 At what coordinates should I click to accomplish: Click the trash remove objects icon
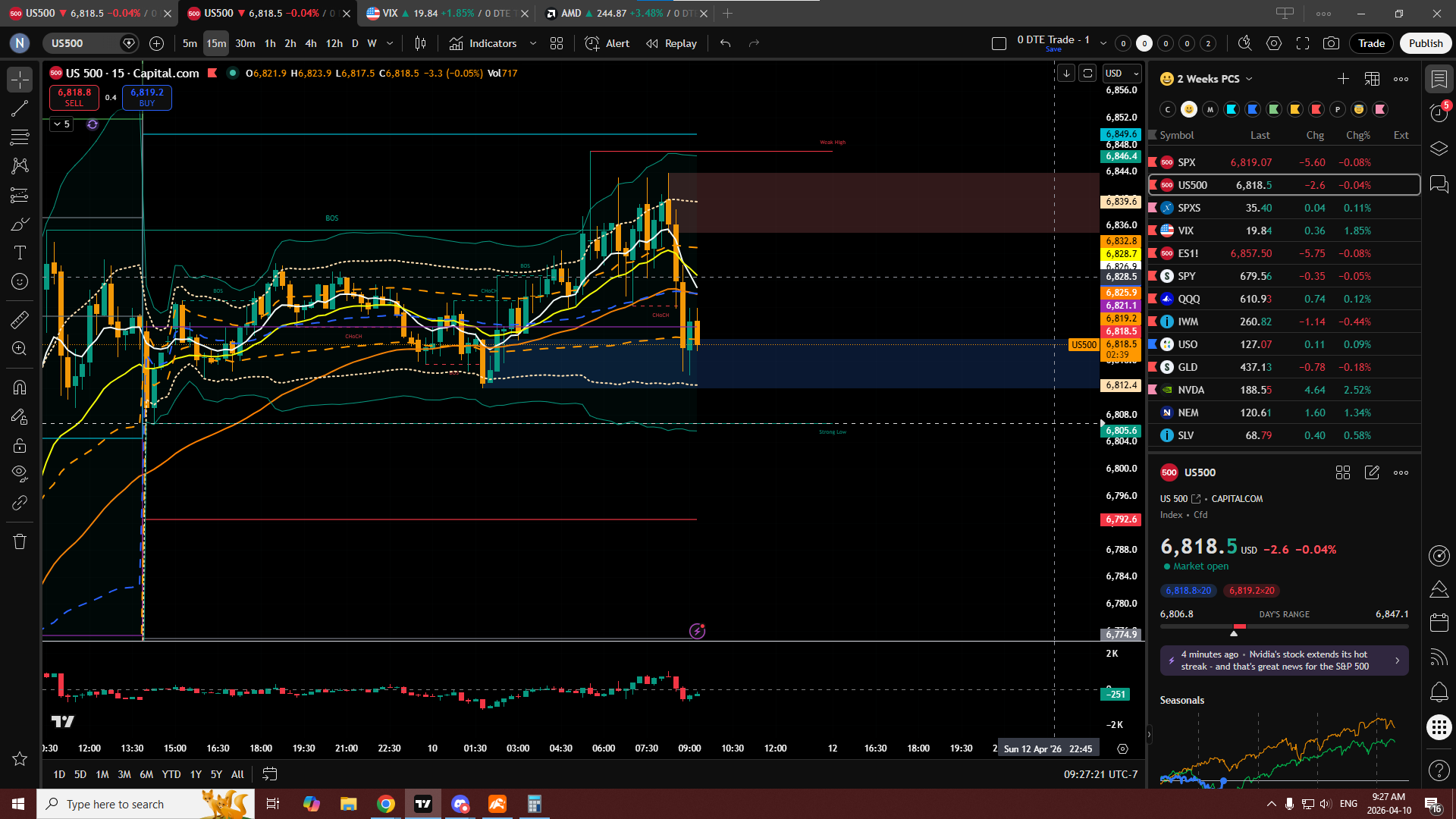[20, 541]
